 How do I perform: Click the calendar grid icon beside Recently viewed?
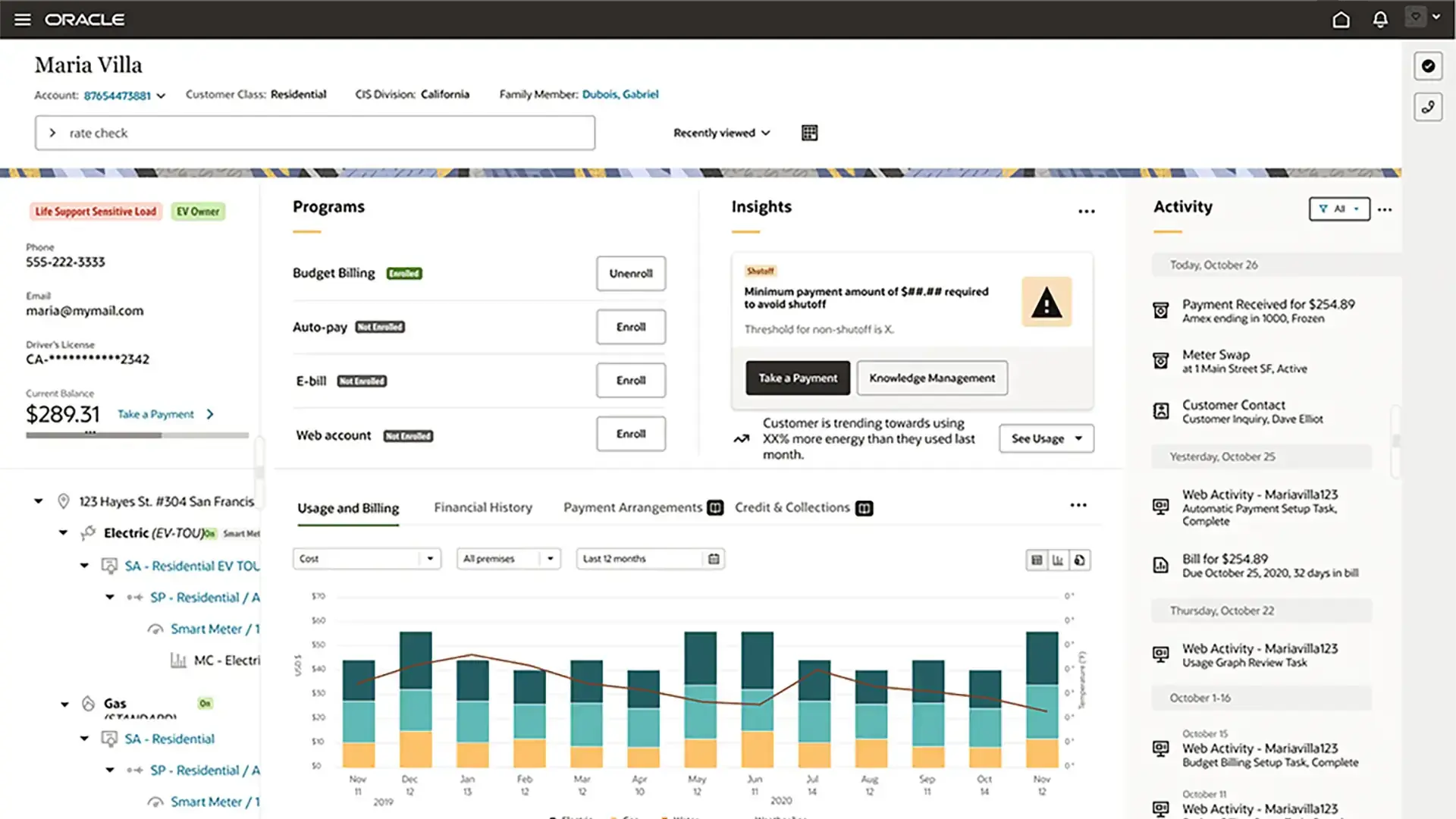point(809,133)
